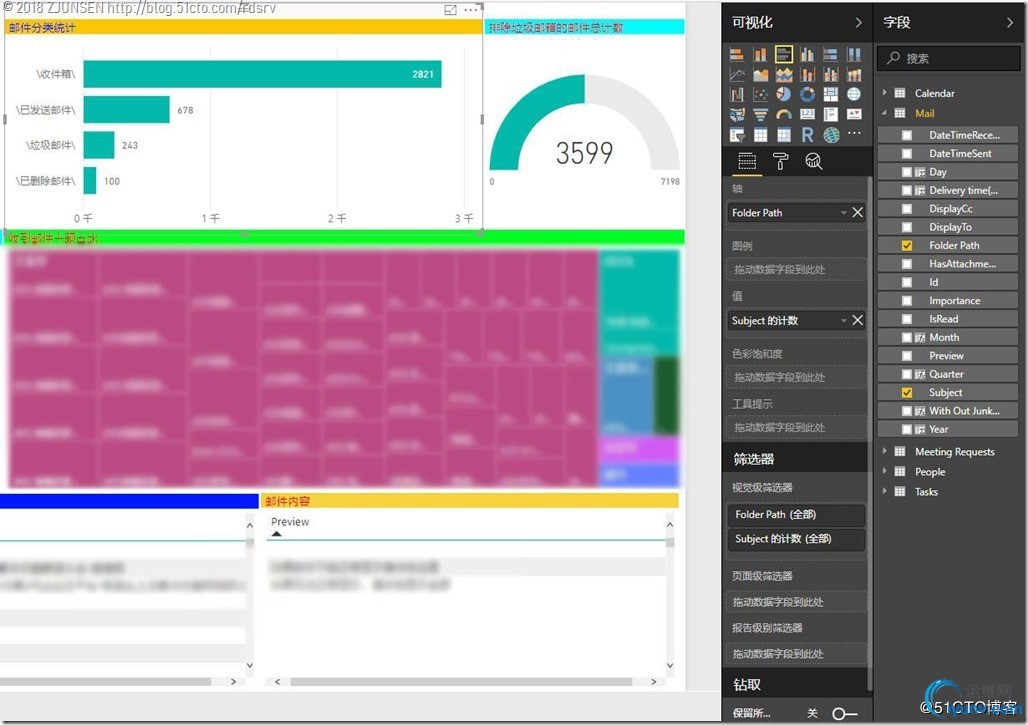Select the line and stacked column chart

(x=807, y=75)
